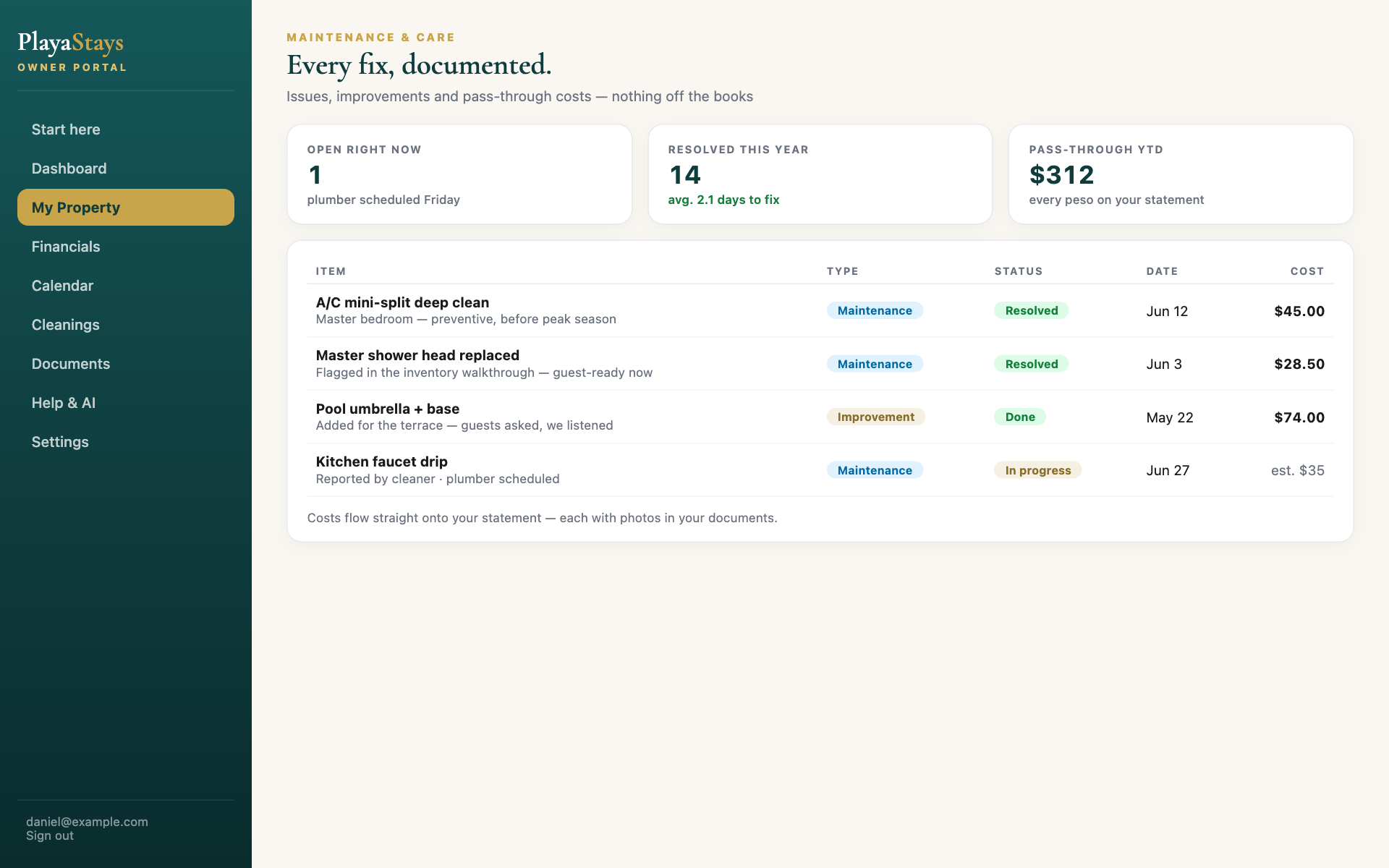Click Reported by cleaner description text
The width and height of the screenshot is (1389, 868).
438,479
